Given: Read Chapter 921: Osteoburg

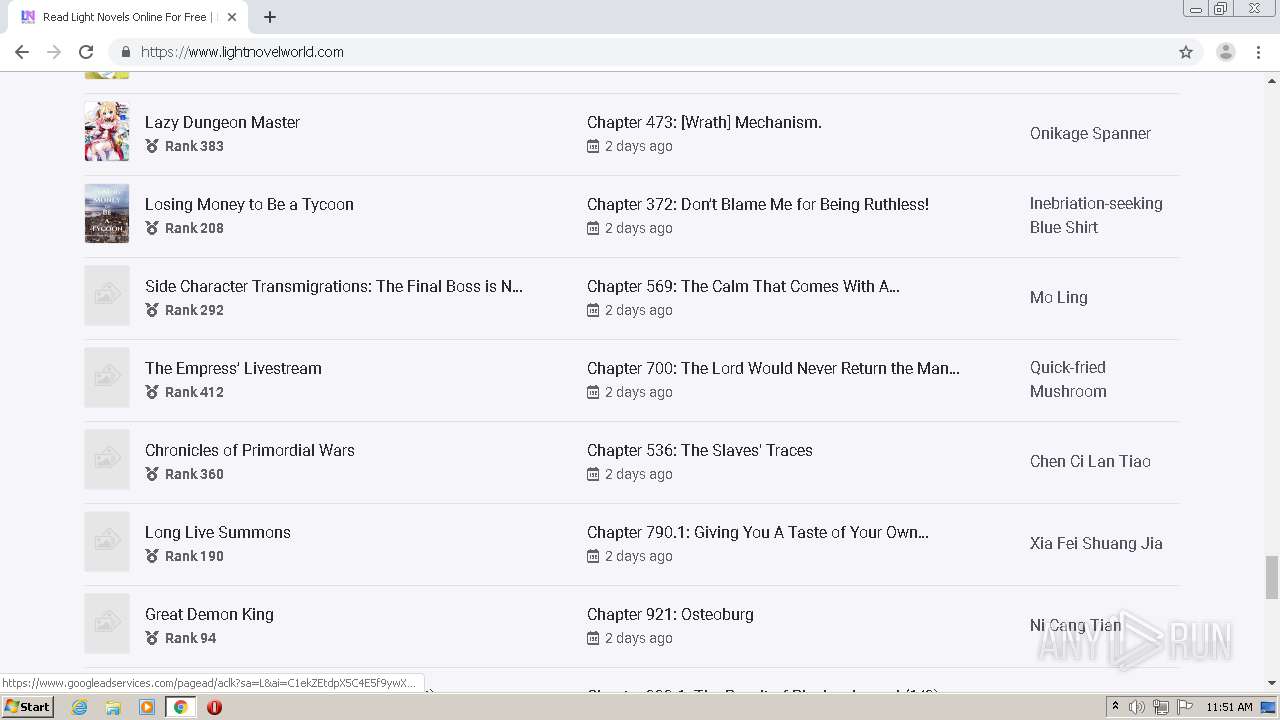Looking at the screenshot, I should coord(670,614).
